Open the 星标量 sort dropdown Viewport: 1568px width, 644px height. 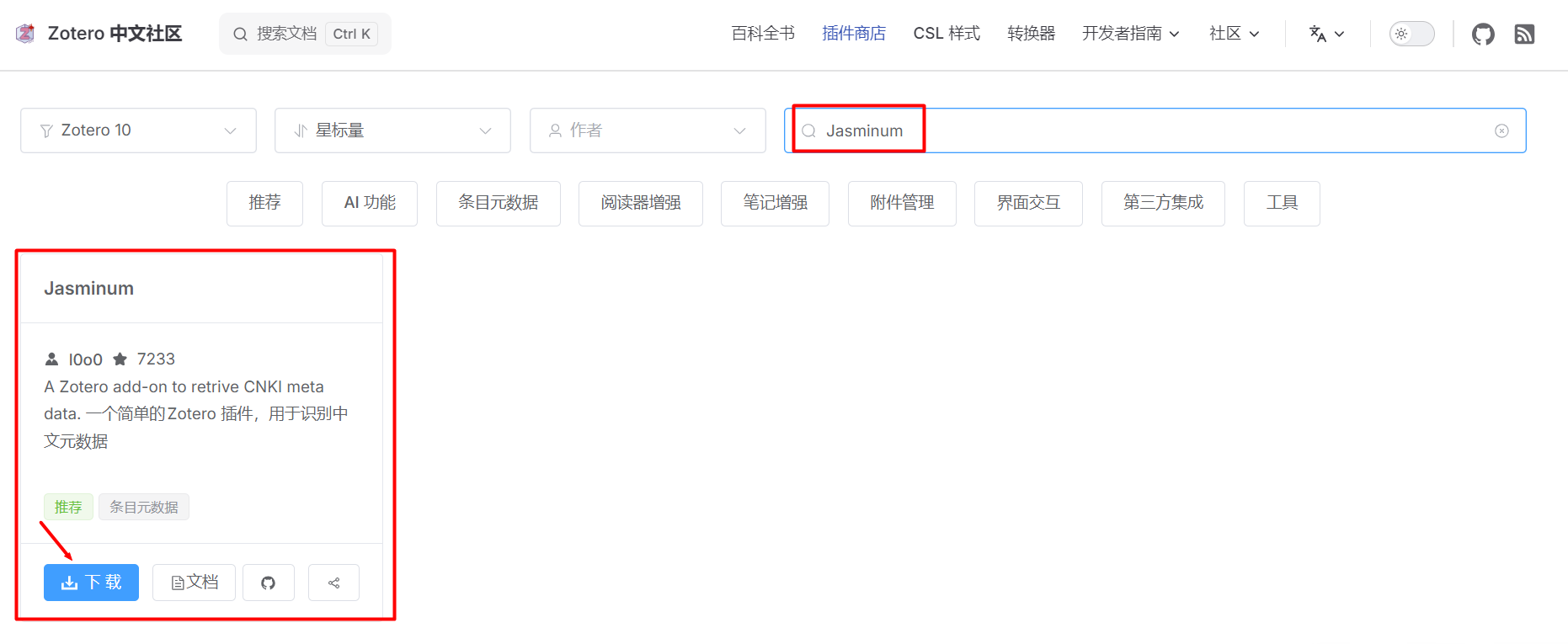(392, 130)
